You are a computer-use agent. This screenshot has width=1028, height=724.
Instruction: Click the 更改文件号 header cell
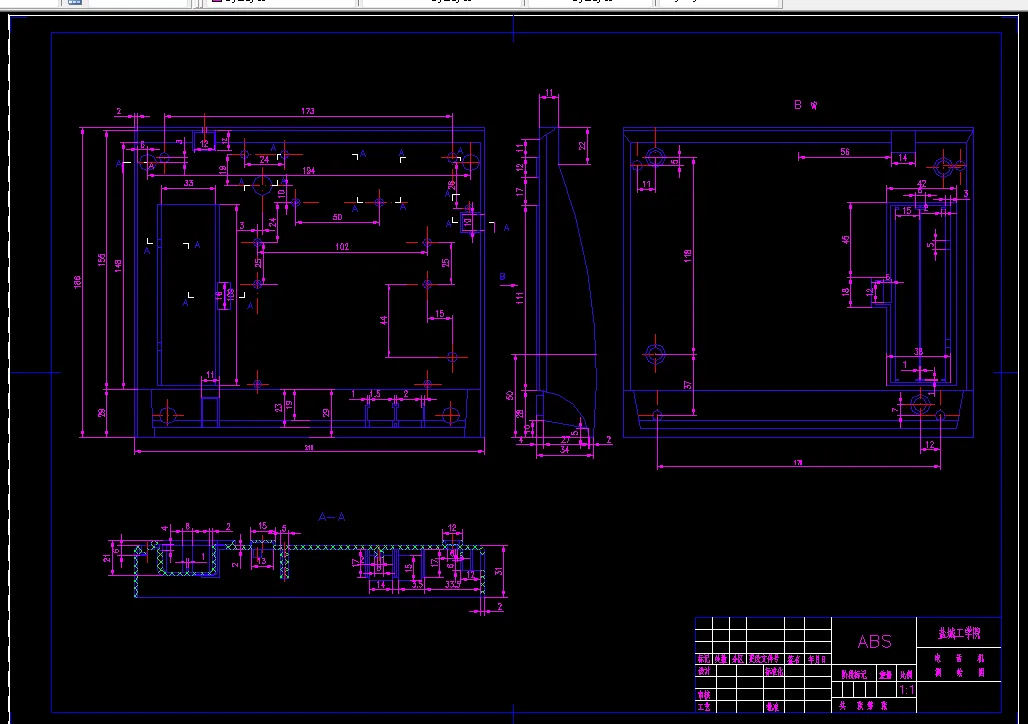pos(764,659)
